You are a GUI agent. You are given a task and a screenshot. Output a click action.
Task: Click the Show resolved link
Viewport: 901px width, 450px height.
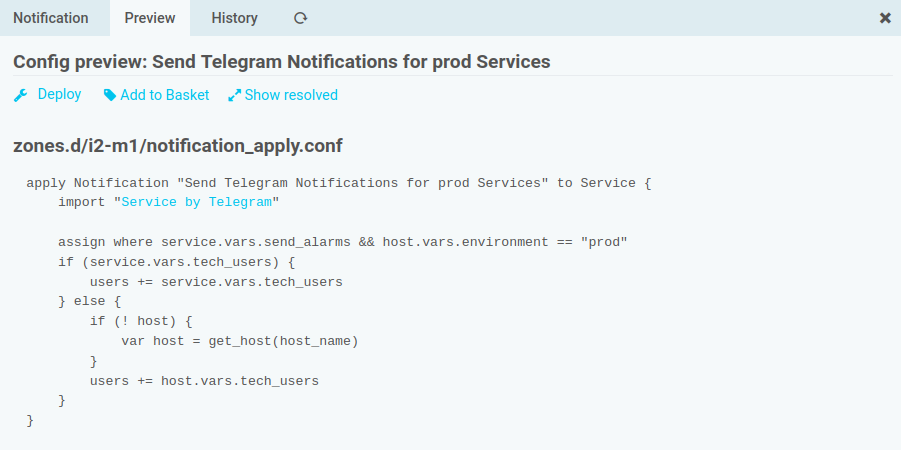(291, 95)
